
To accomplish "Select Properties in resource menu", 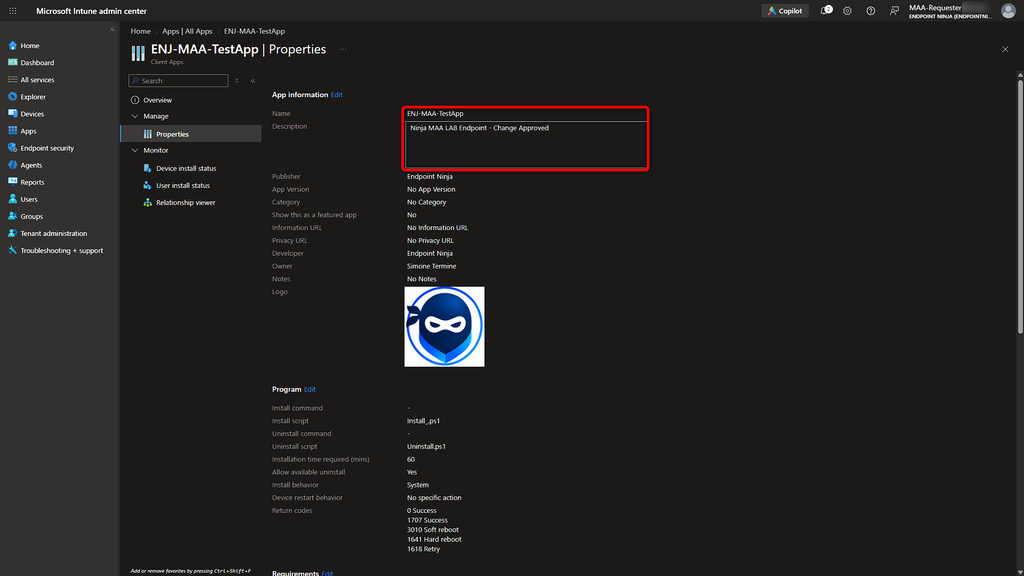I will point(191,133).
